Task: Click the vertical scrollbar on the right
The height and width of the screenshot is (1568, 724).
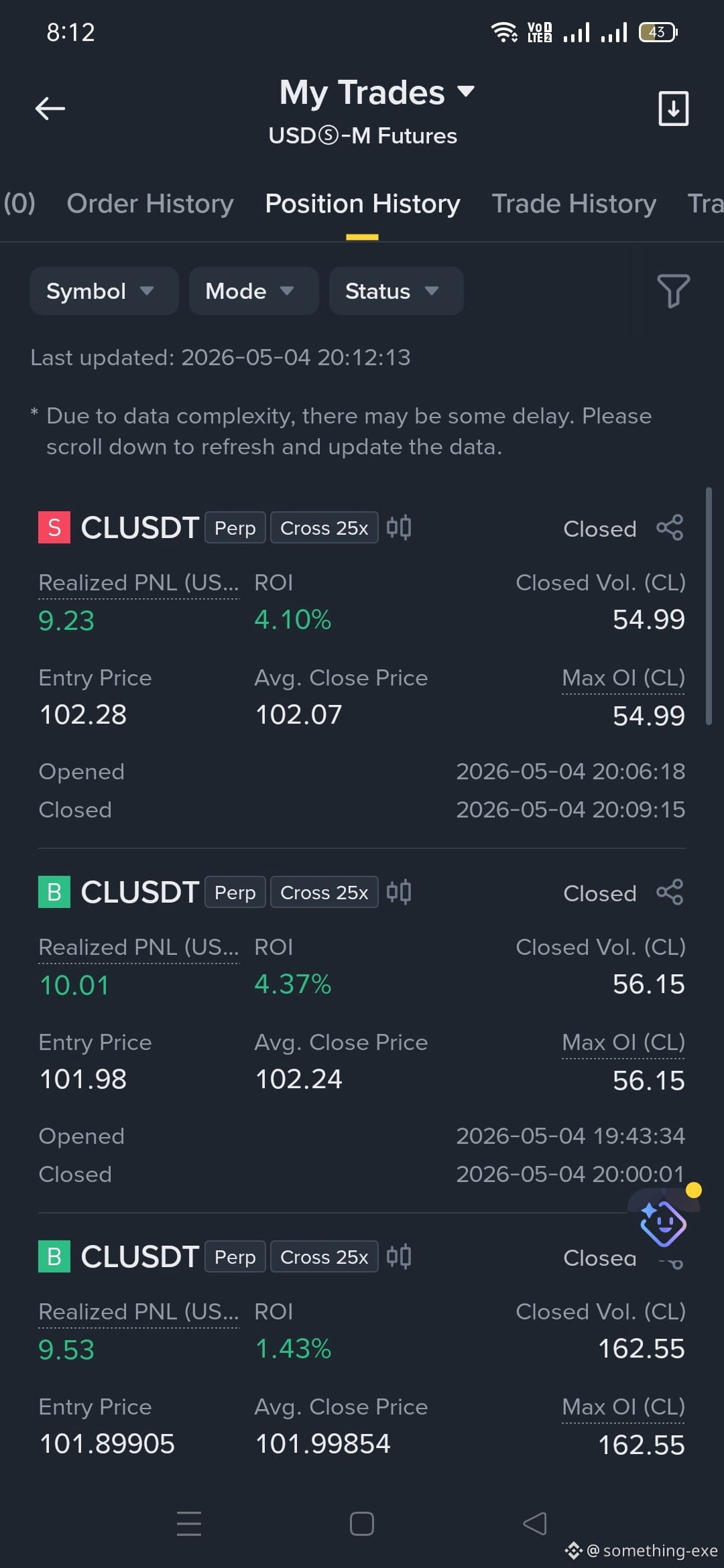Action: click(x=709, y=606)
